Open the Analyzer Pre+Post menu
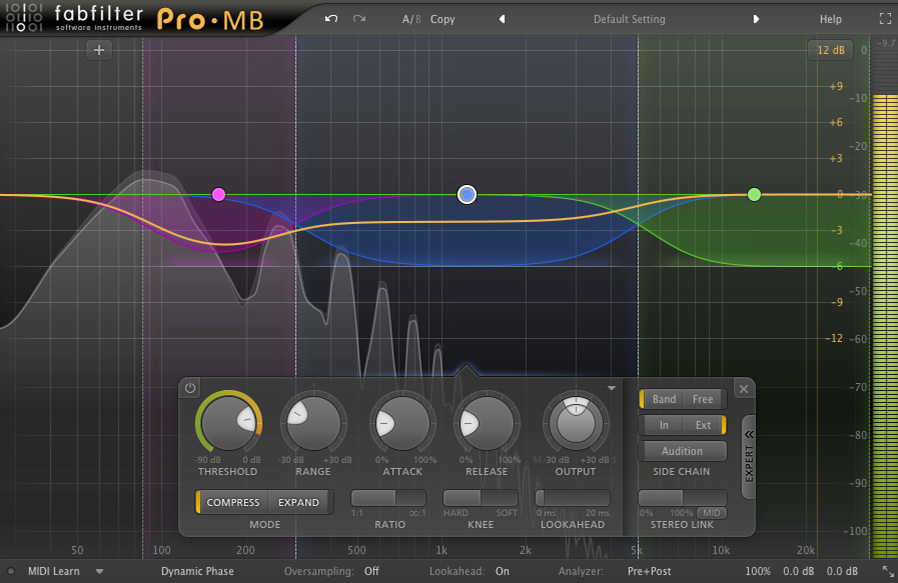898x583 pixels. tap(649, 571)
